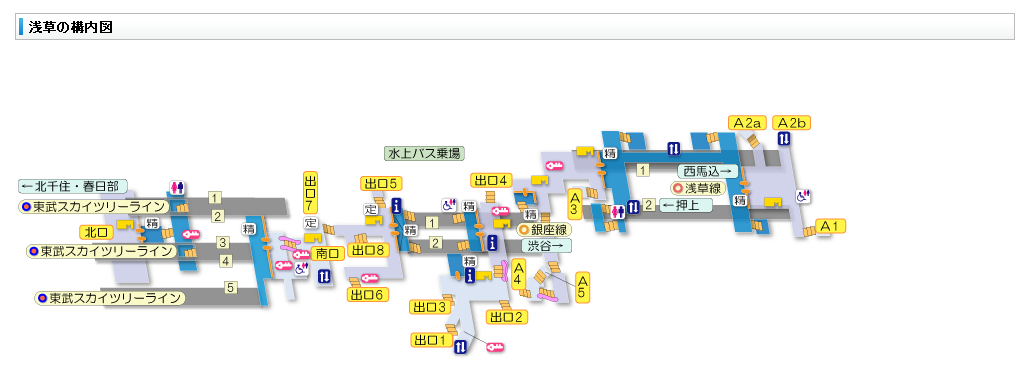Click the yellow ticket machine icon right of 北口
1026x379 pixels.
(125, 225)
